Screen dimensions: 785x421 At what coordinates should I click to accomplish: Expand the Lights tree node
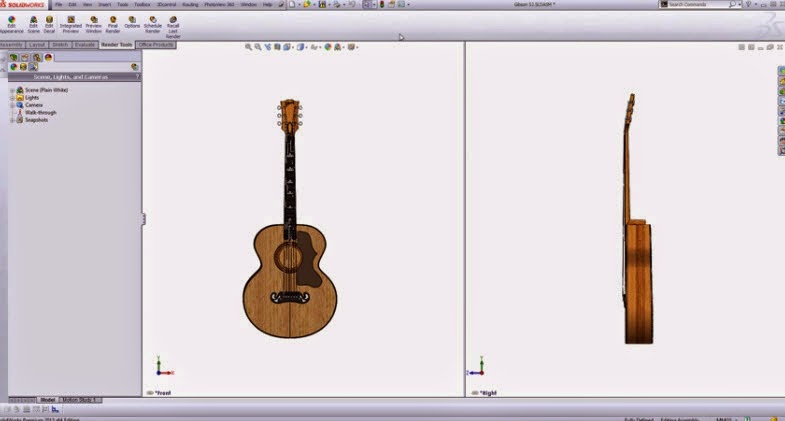tap(12, 98)
